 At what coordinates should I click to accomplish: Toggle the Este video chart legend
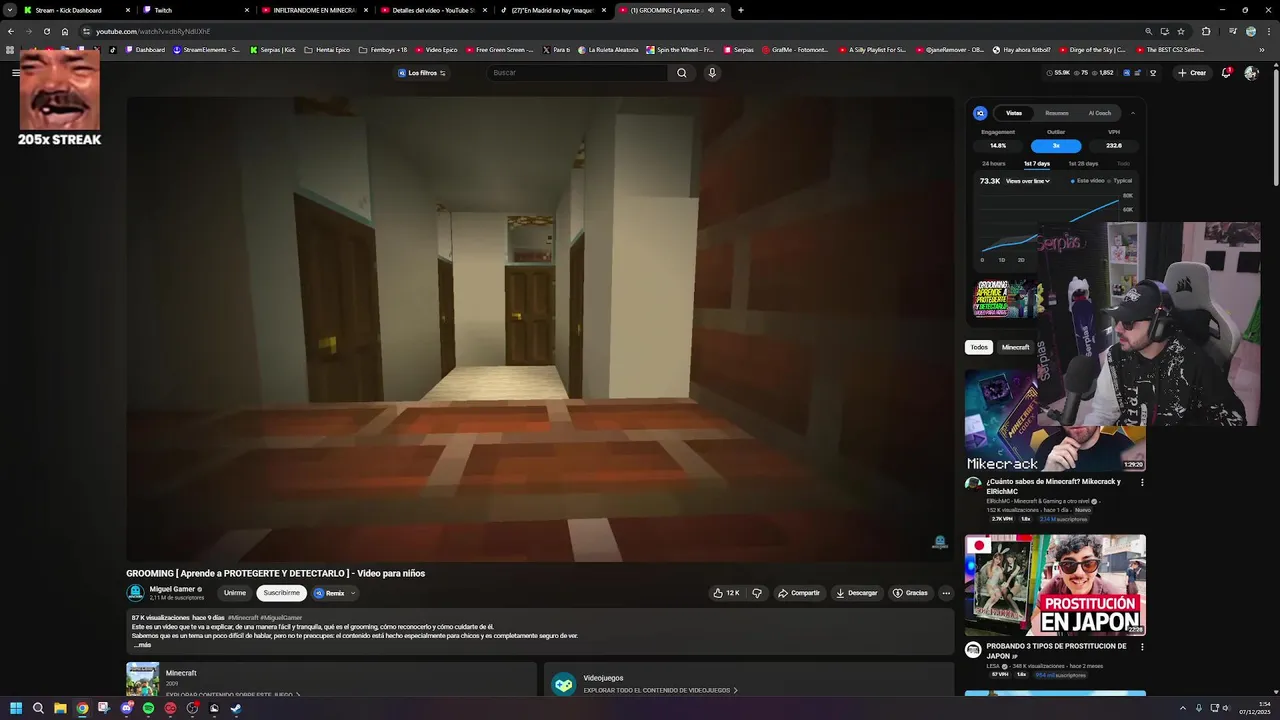click(1088, 181)
